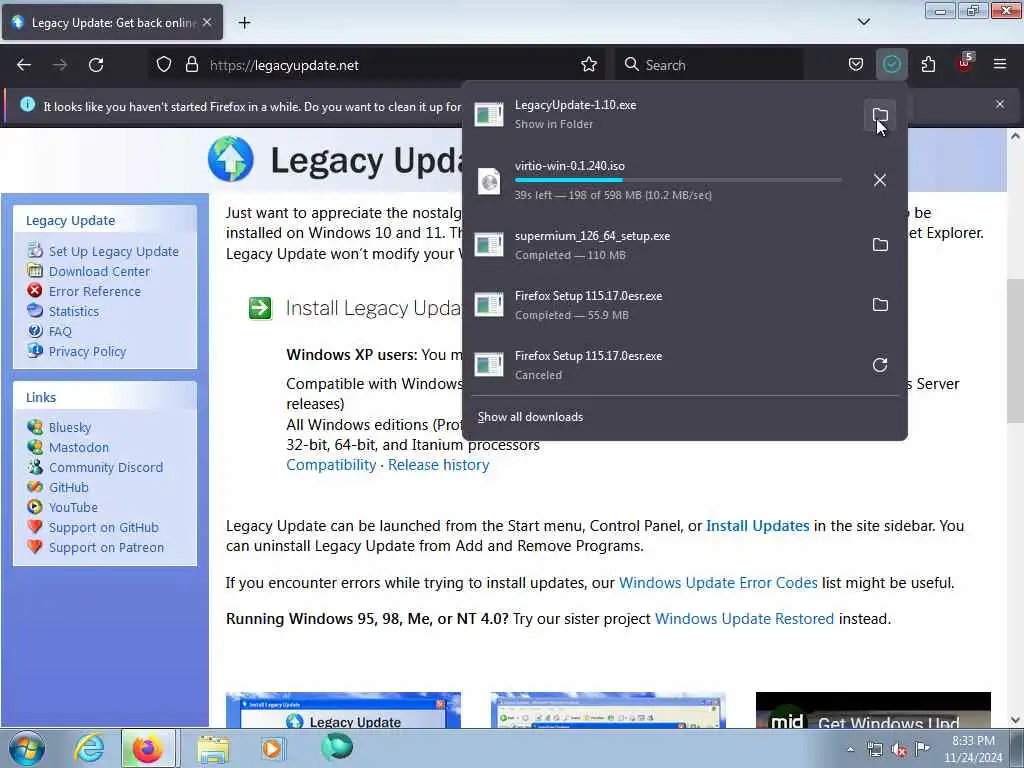
Task: Open Windows Explorer from the taskbar
Action: (x=213, y=748)
